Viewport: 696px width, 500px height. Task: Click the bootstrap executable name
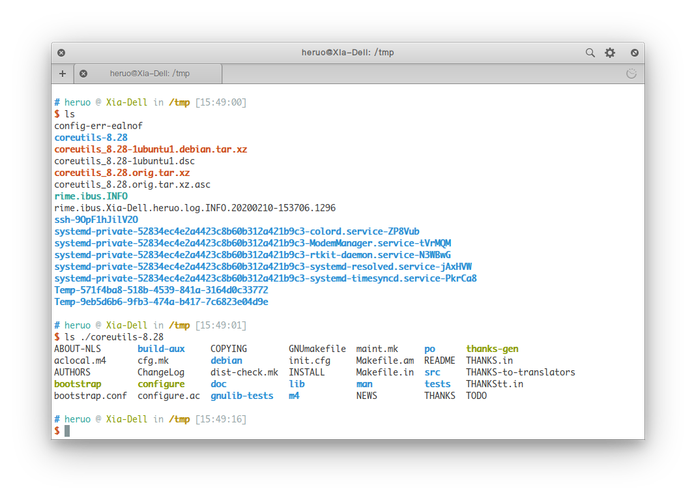point(77,384)
